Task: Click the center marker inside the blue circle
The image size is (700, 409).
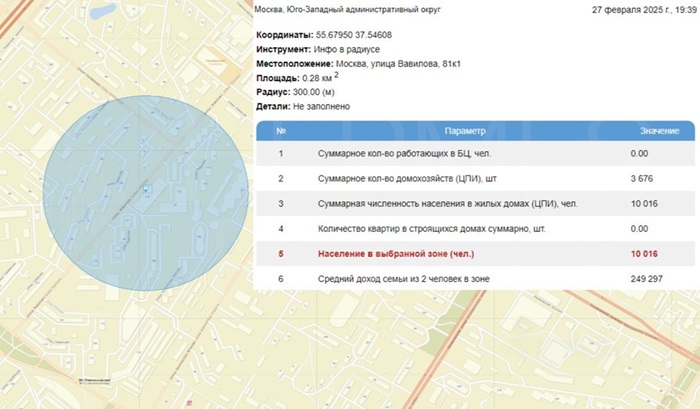Action: tap(146, 188)
